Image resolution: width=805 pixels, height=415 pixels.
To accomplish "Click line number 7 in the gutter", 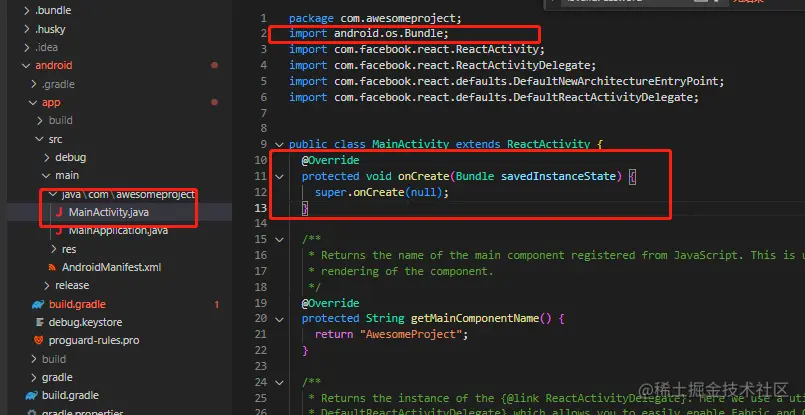I will point(264,113).
